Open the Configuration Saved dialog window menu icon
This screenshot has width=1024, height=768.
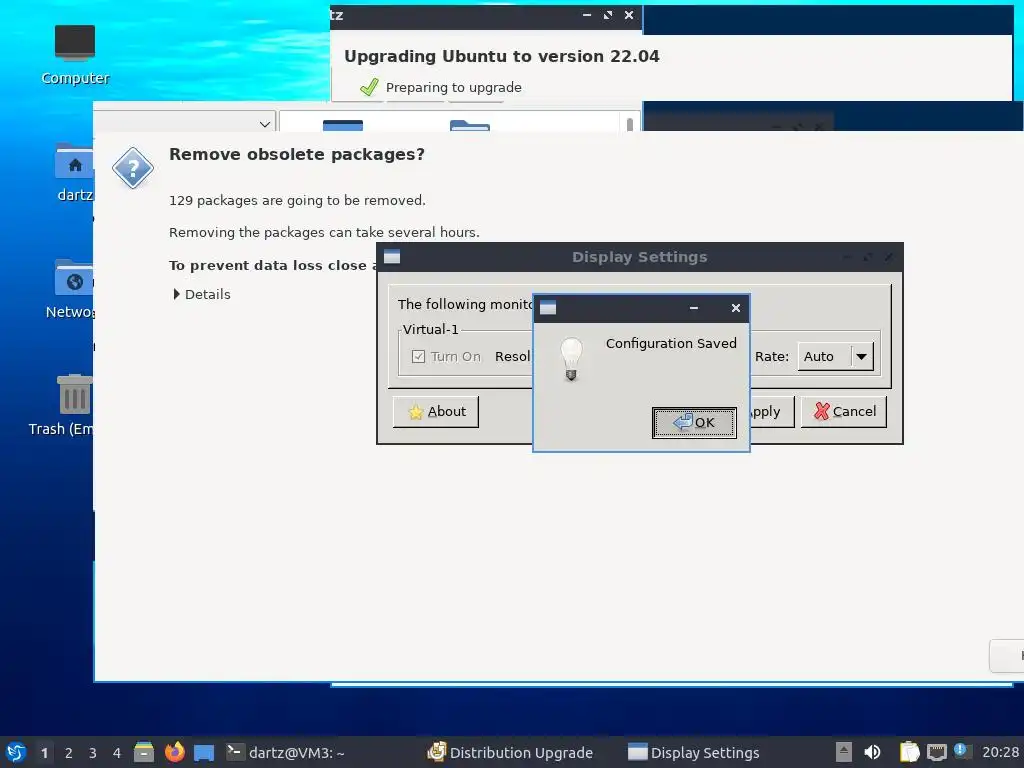point(548,308)
